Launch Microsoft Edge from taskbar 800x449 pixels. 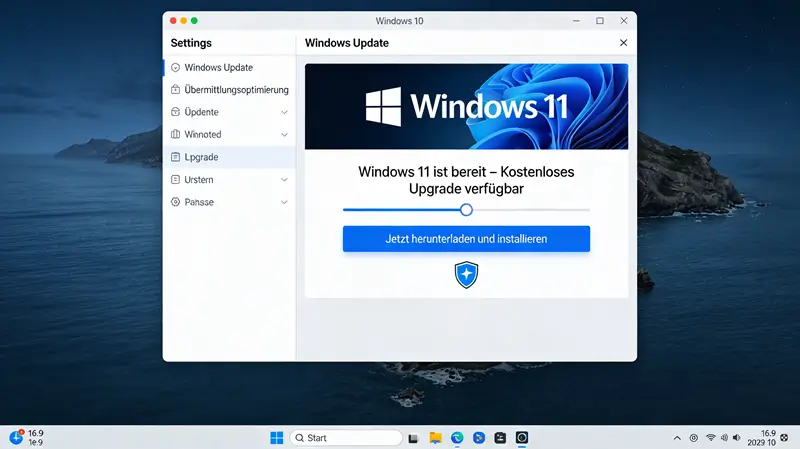tap(457, 438)
